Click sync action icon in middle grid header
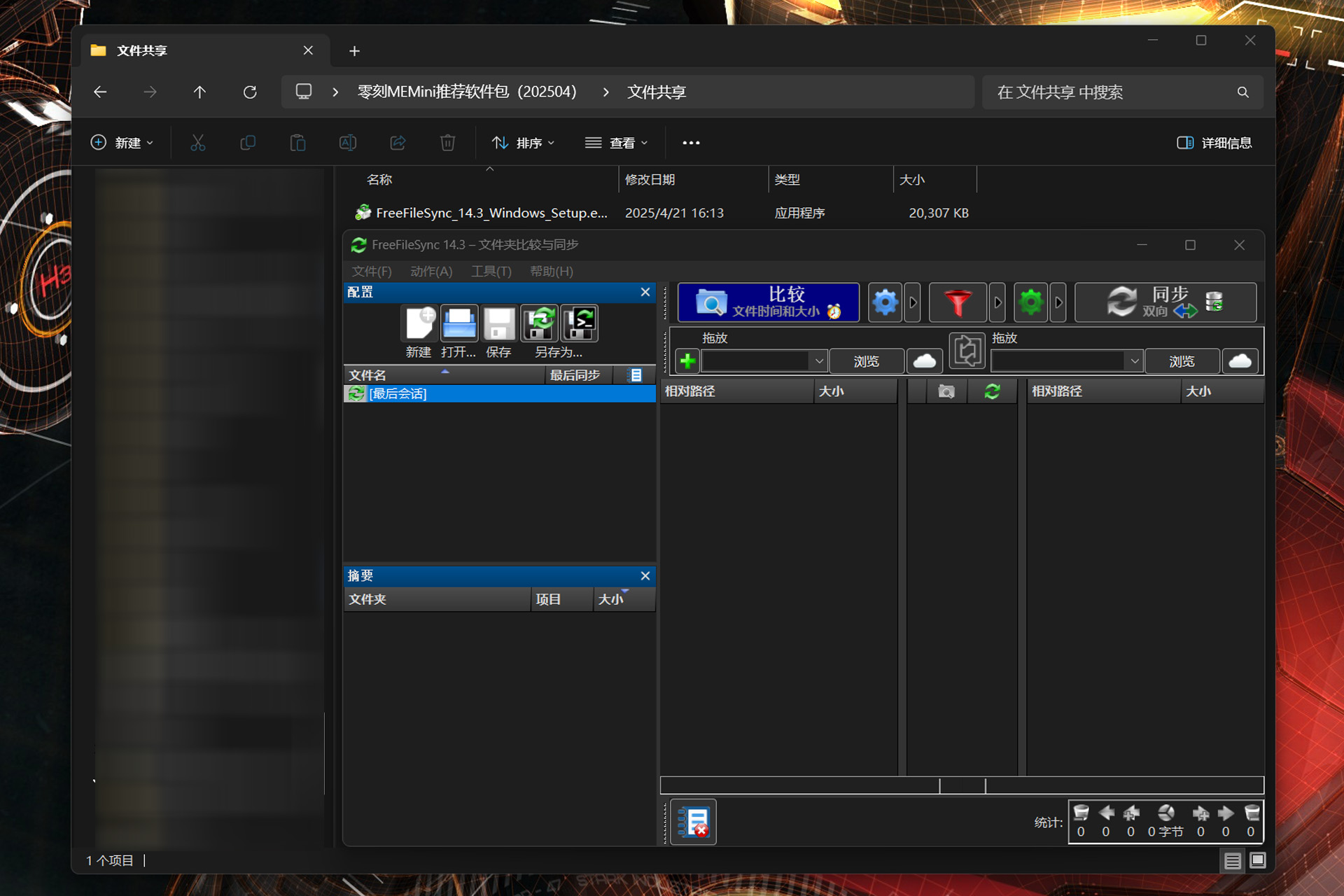The width and height of the screenshot is (1344, 896). (x=992, y=391)
